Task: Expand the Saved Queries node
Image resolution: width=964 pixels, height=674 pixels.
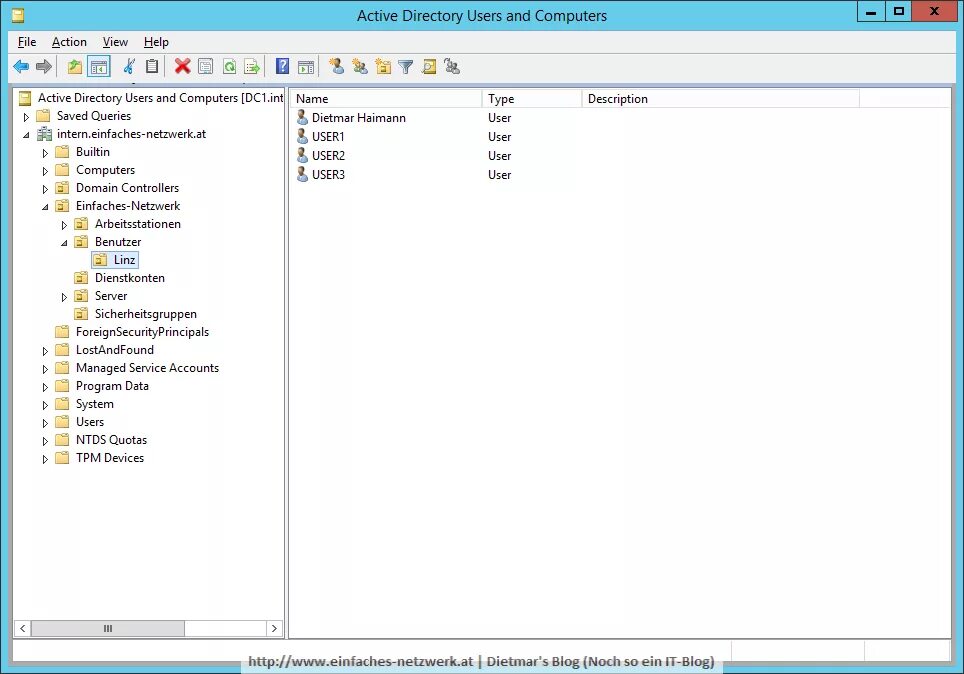Action: pos(26,116)
